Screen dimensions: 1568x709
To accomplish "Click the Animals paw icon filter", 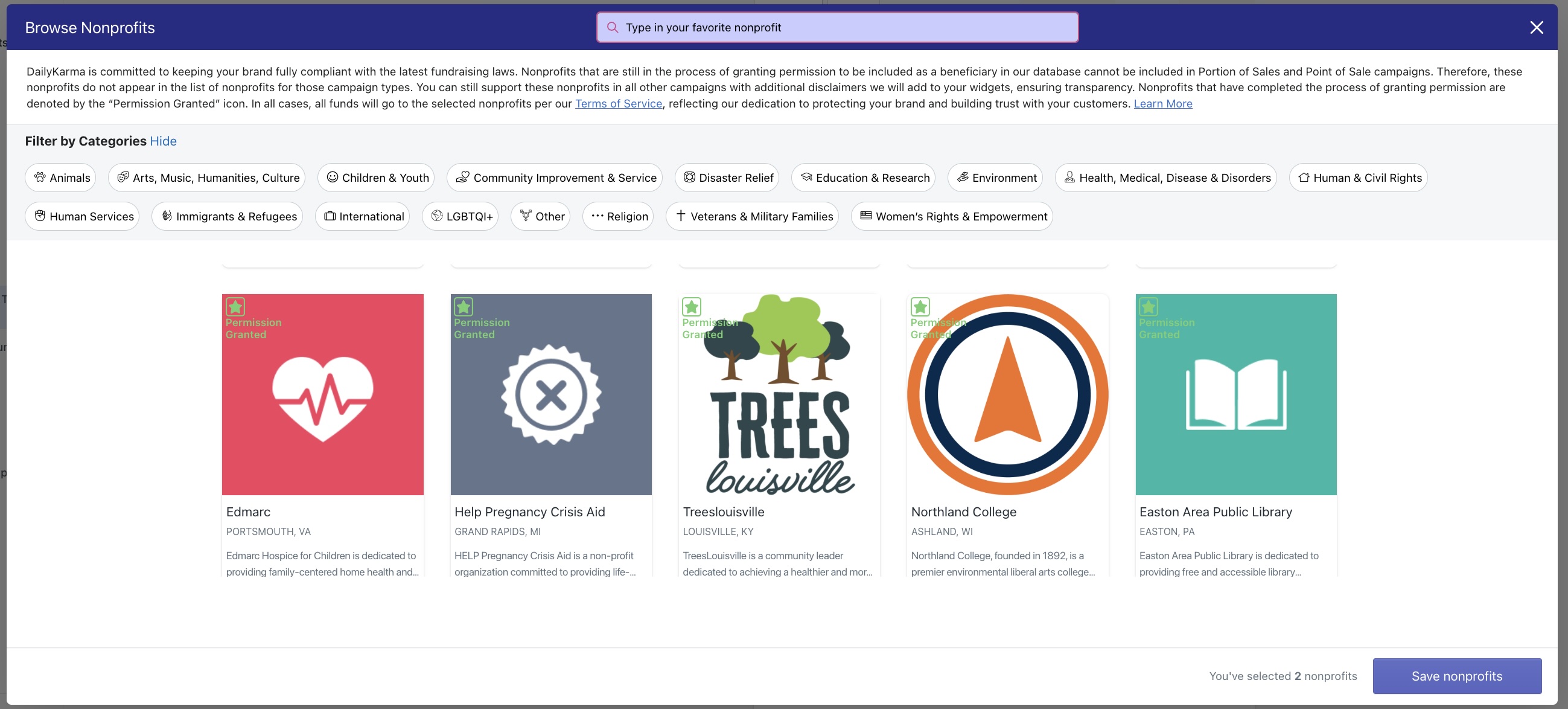I will click(40, 178).
